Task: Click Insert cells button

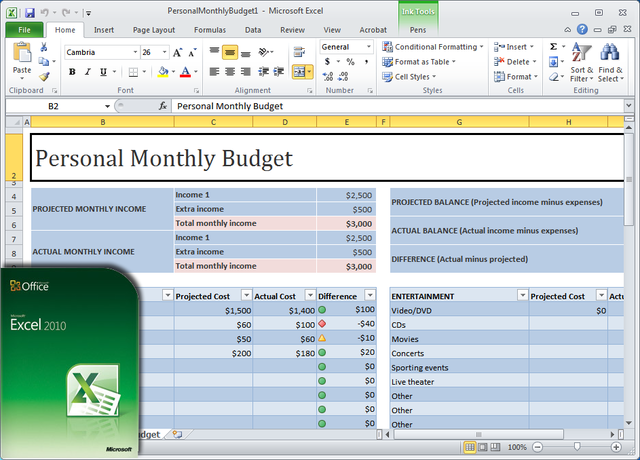Action: (x=513, y=47)
